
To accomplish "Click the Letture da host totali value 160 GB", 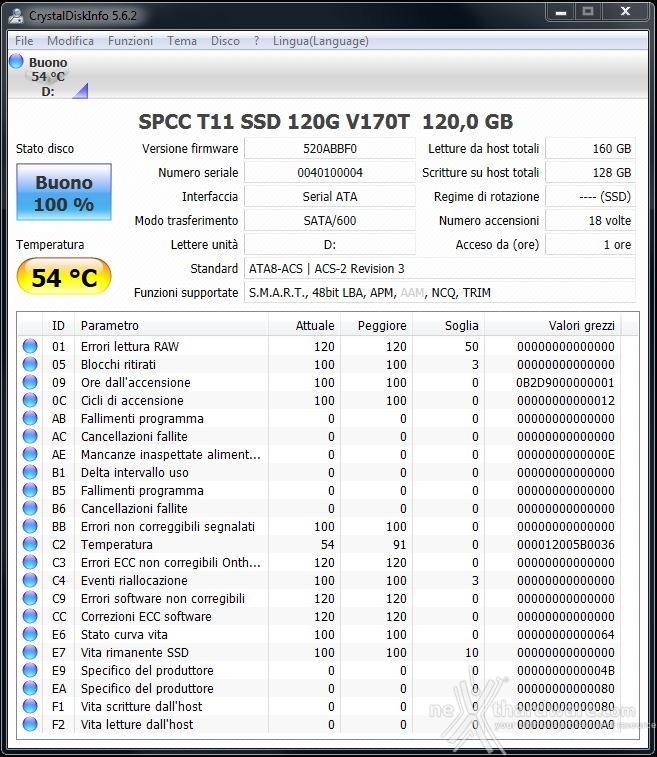I will (590, 148).
